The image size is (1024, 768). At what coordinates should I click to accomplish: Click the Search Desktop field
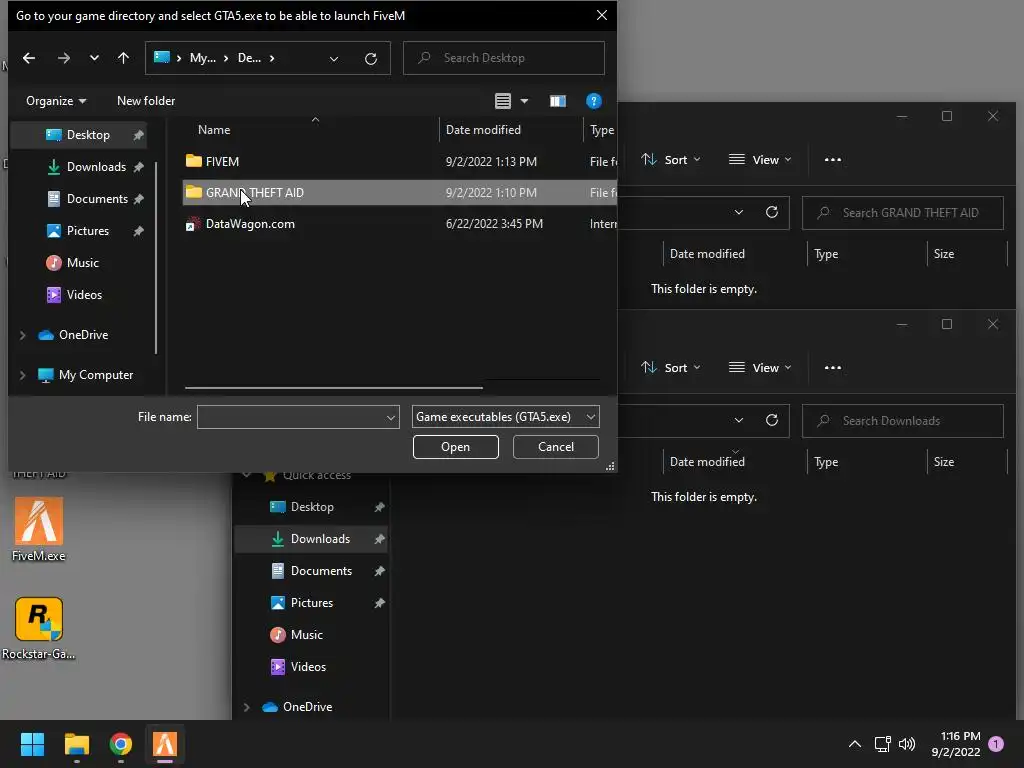(504, 58)
